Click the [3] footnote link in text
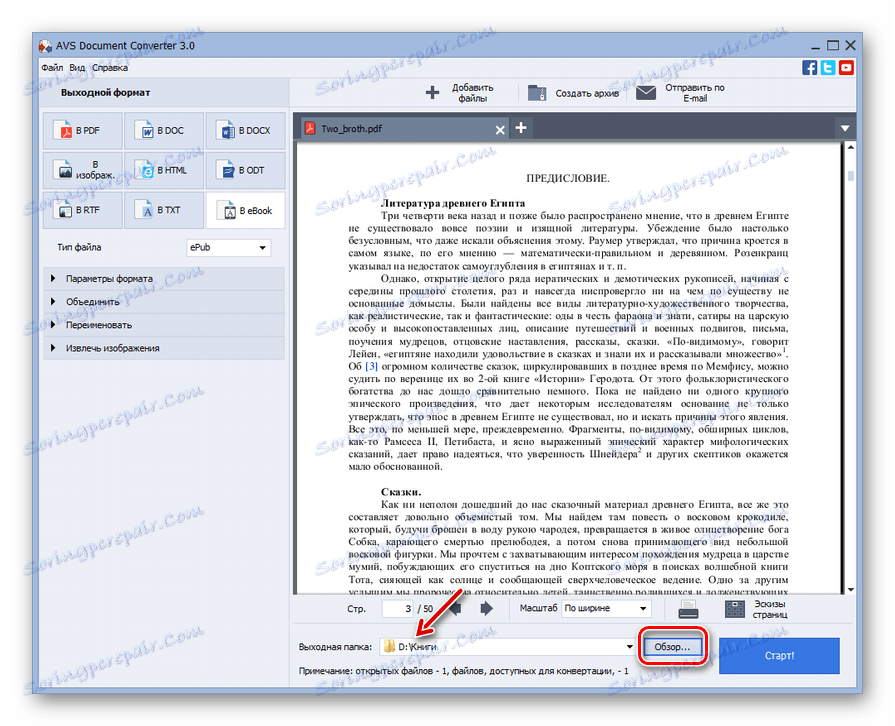The height and width of the screenshot is (726, 895). click(372, 366)
